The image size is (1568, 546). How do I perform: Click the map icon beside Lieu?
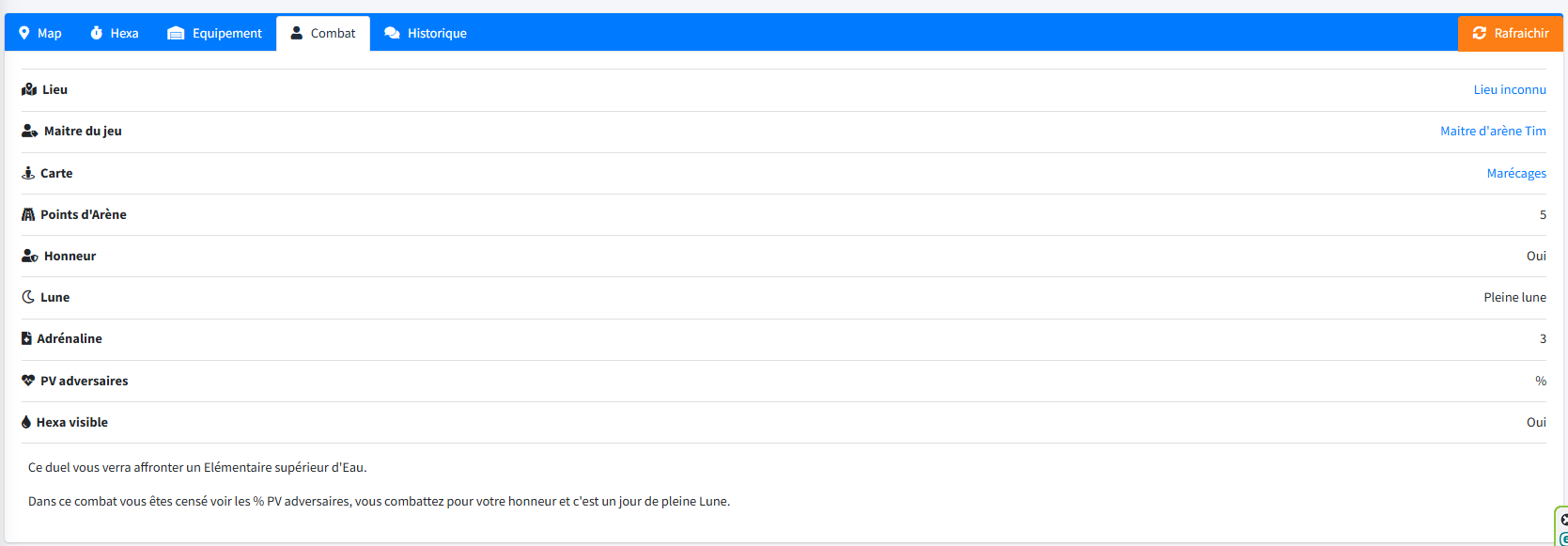click(29, 90)
